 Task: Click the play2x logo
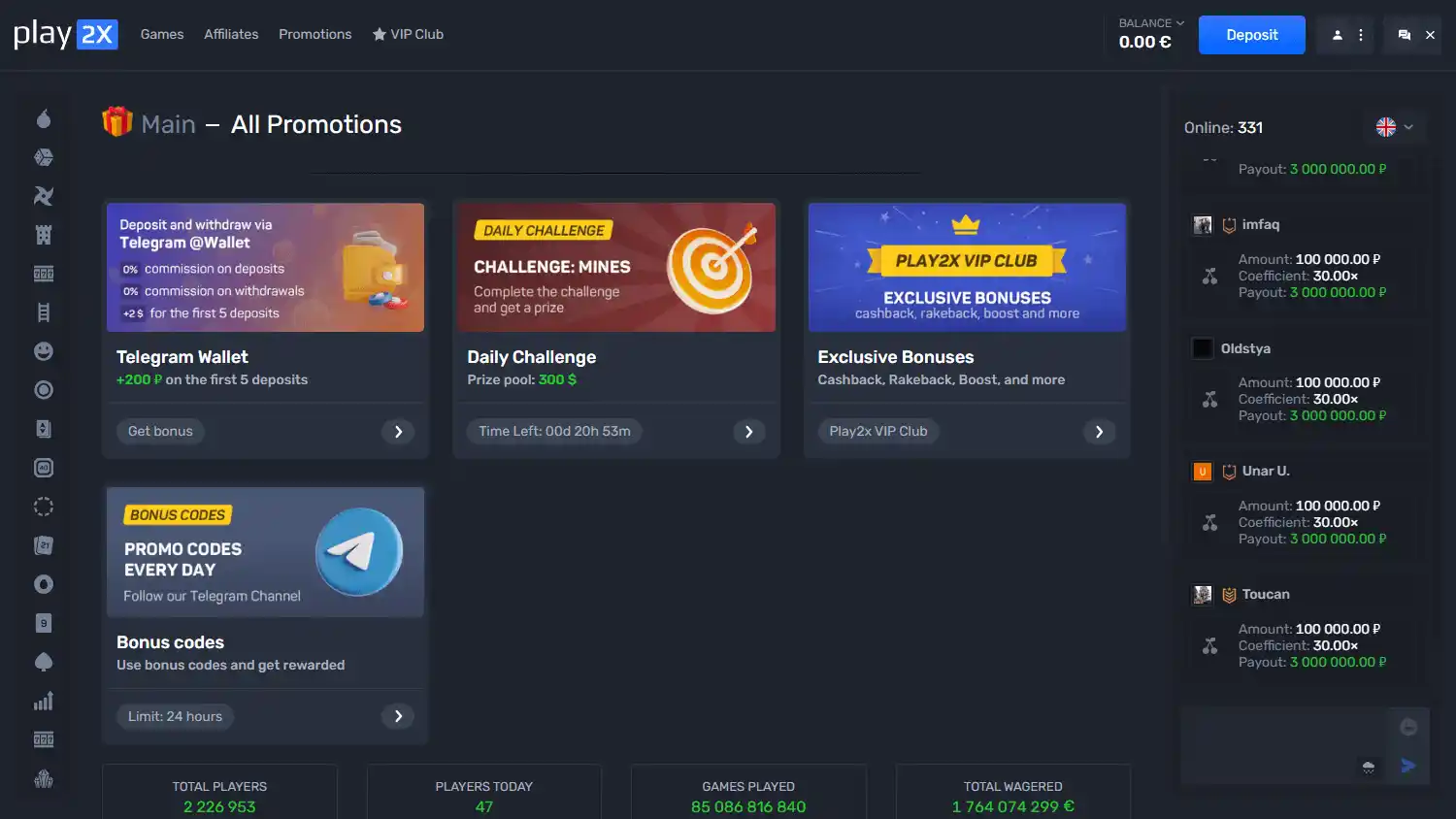click(66, 35)
